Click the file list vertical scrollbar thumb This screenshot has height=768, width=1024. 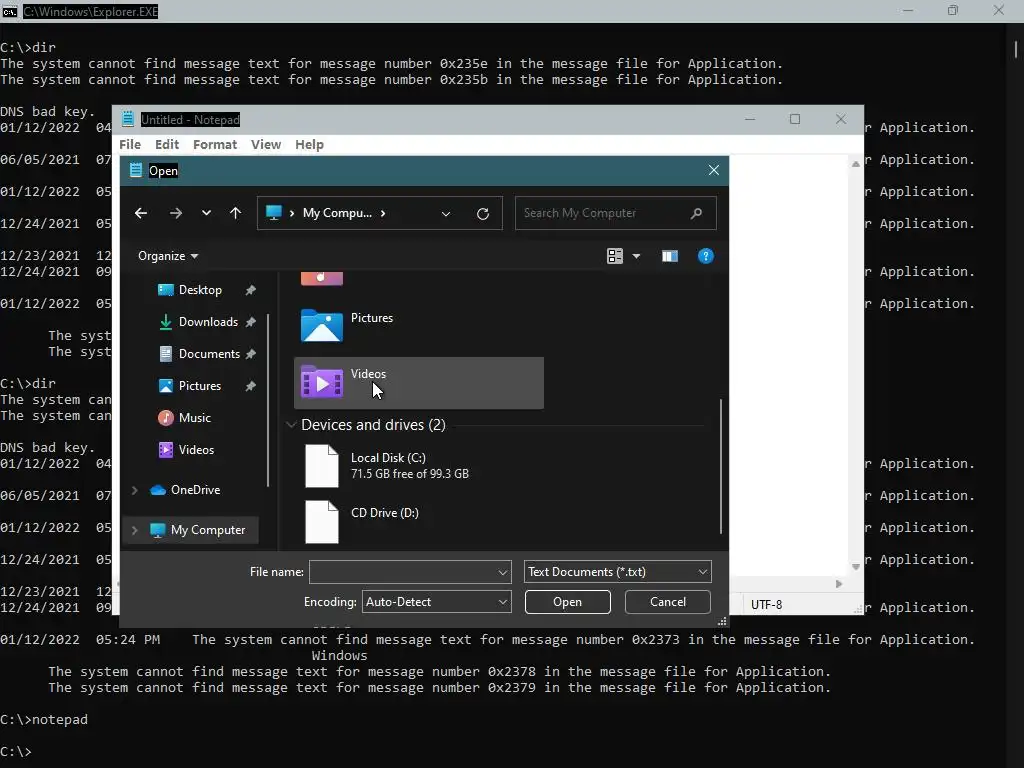pyautogui.click(x=721, y=466)
